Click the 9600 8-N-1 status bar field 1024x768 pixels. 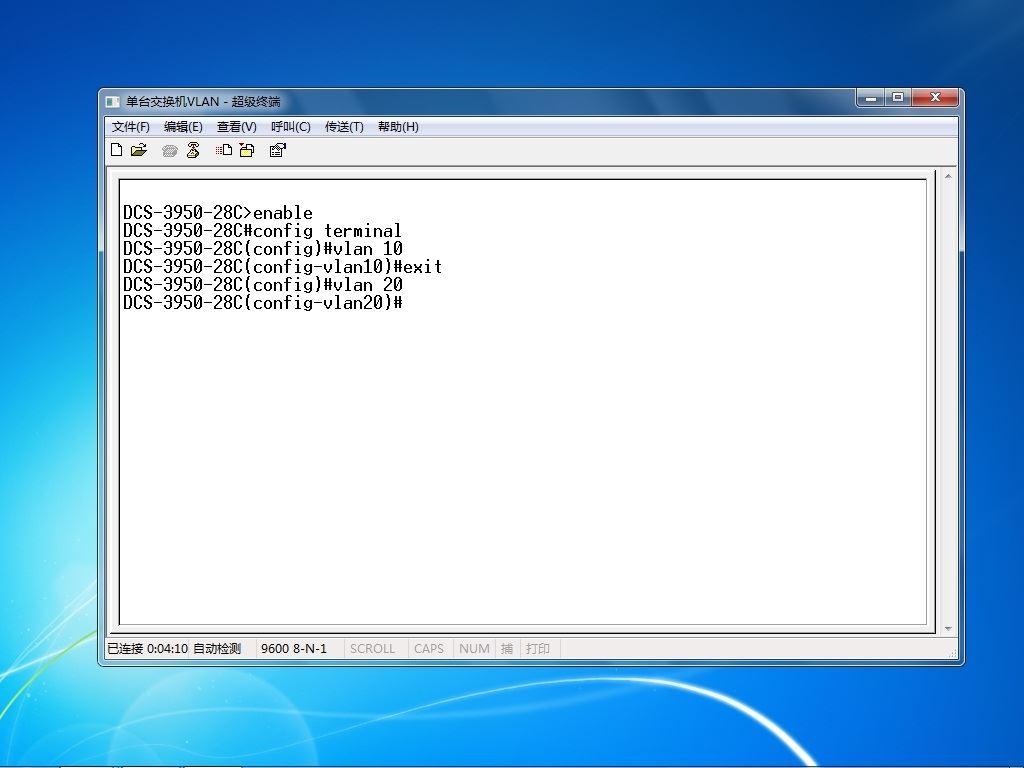point(294,648)
